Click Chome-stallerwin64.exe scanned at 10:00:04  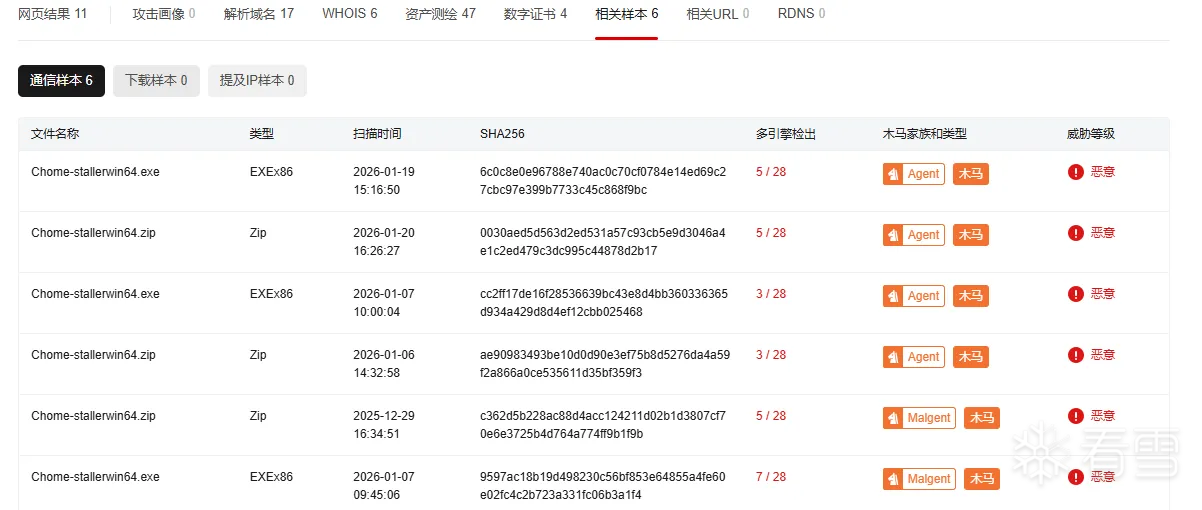(x=95, y=294)
